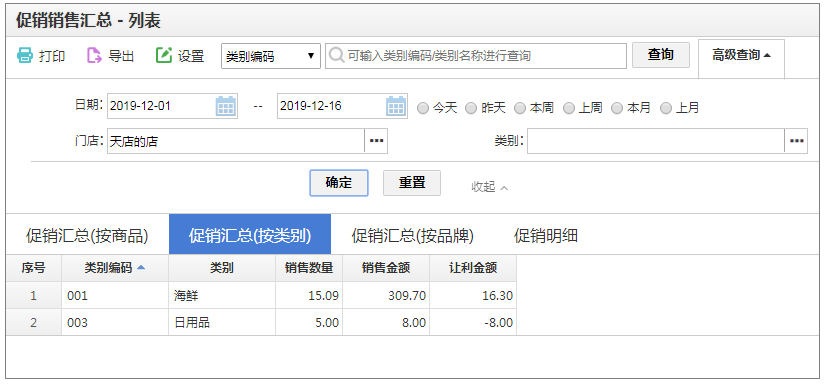This screenshot has width=827, height=384.
Task: Click the printer icon for 打印
Action: [25, 55]
